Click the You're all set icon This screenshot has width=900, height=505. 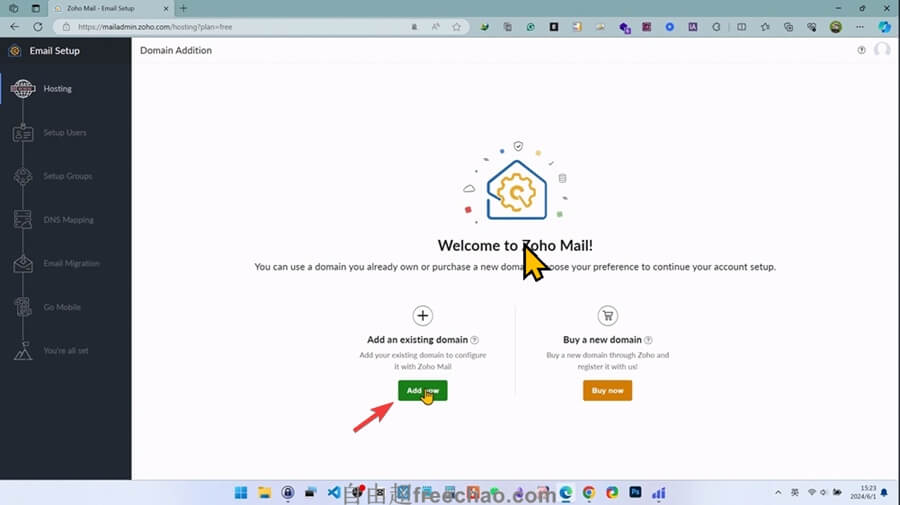point(22,351)
